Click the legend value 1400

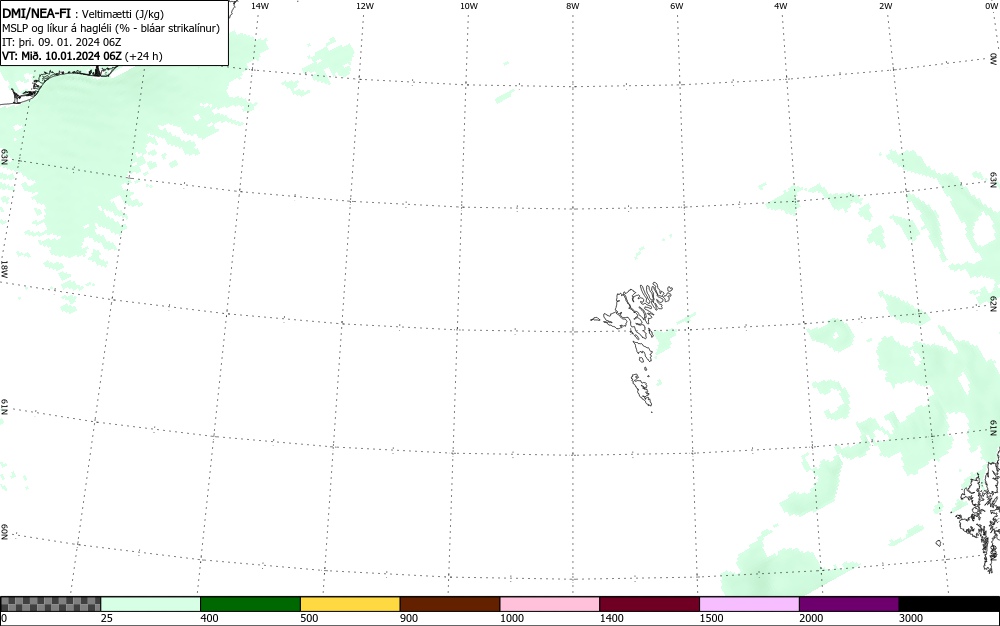point(611,618)
